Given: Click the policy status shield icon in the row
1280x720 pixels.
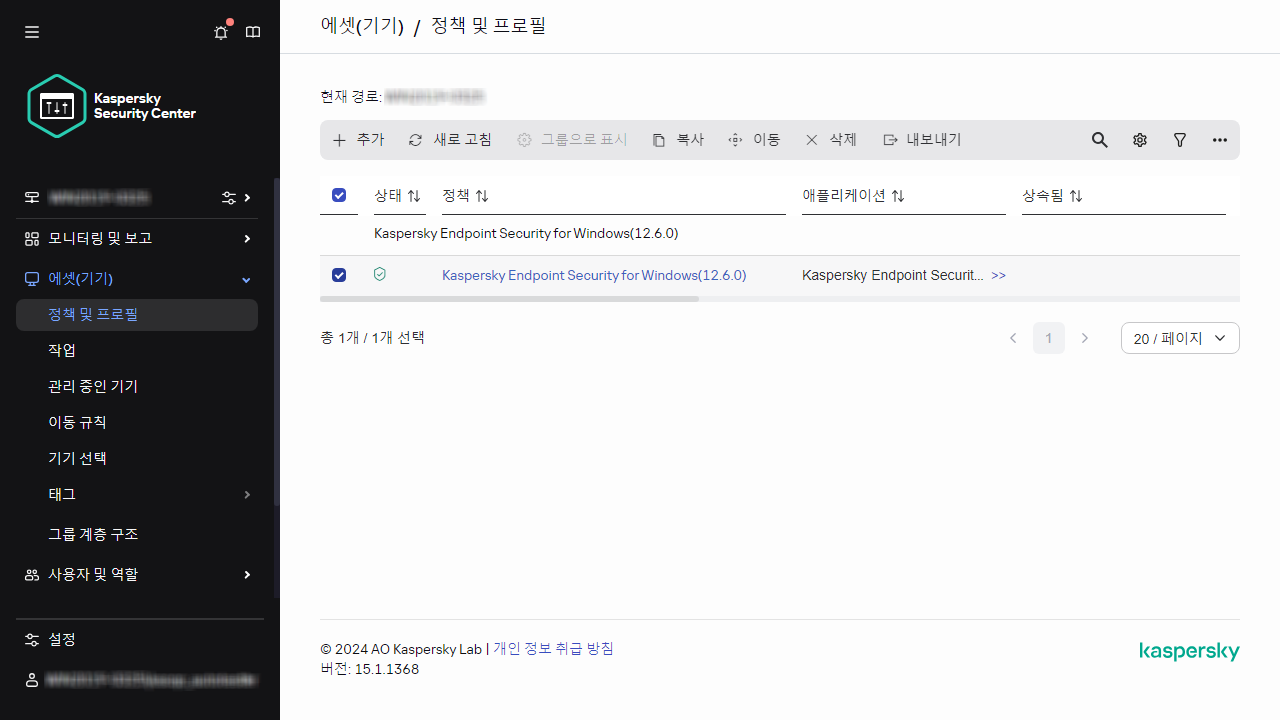Looking at the screenshot, I should pyautogui.click(x=379, y=274).
